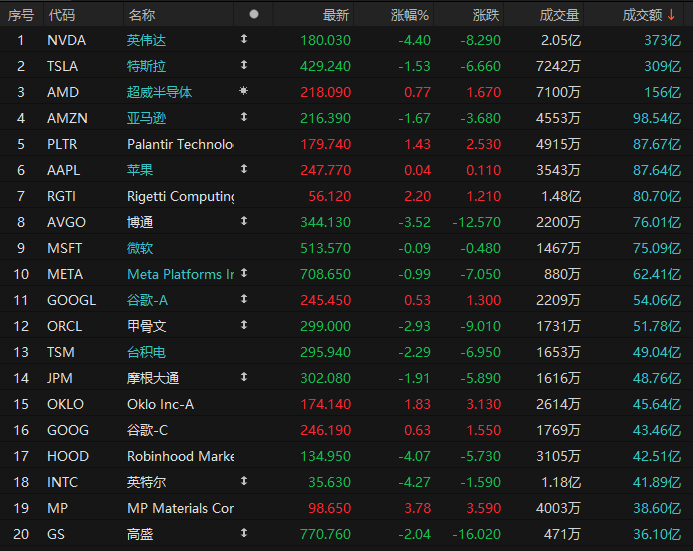Sort by the 涨跌 column header
This screenshot has height=551, width=693.
(486, 15)
